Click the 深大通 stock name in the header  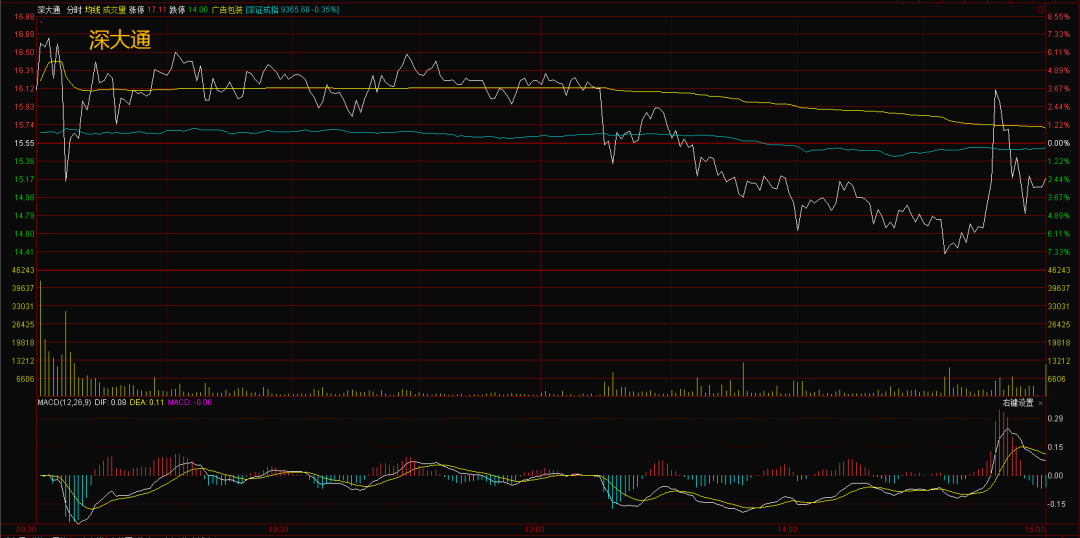(x=49, y=10)
